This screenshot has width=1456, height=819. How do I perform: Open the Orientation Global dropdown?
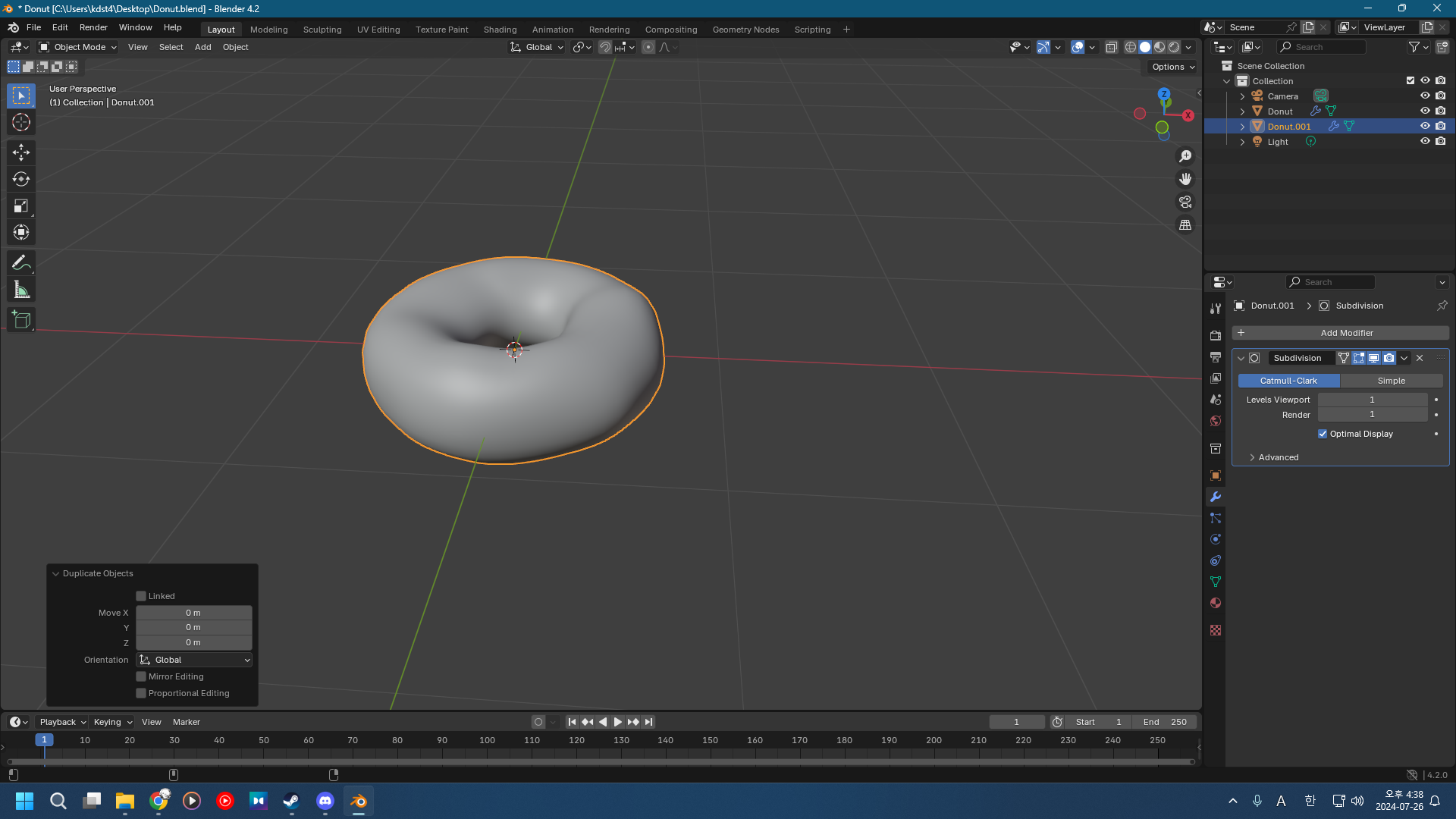[194, 660]
